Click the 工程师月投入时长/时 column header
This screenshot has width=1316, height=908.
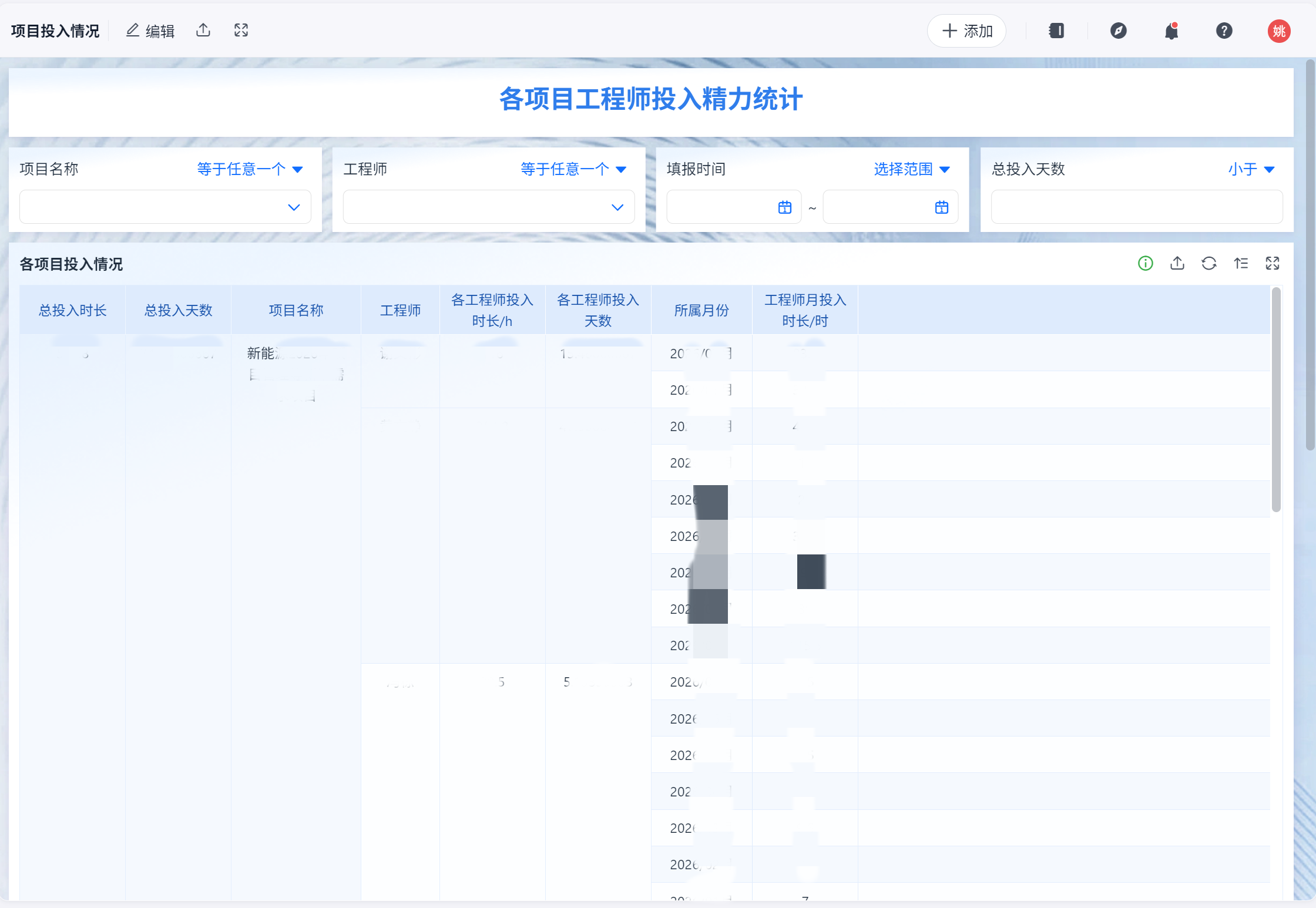pyautogui.click(x=805, y=310)
